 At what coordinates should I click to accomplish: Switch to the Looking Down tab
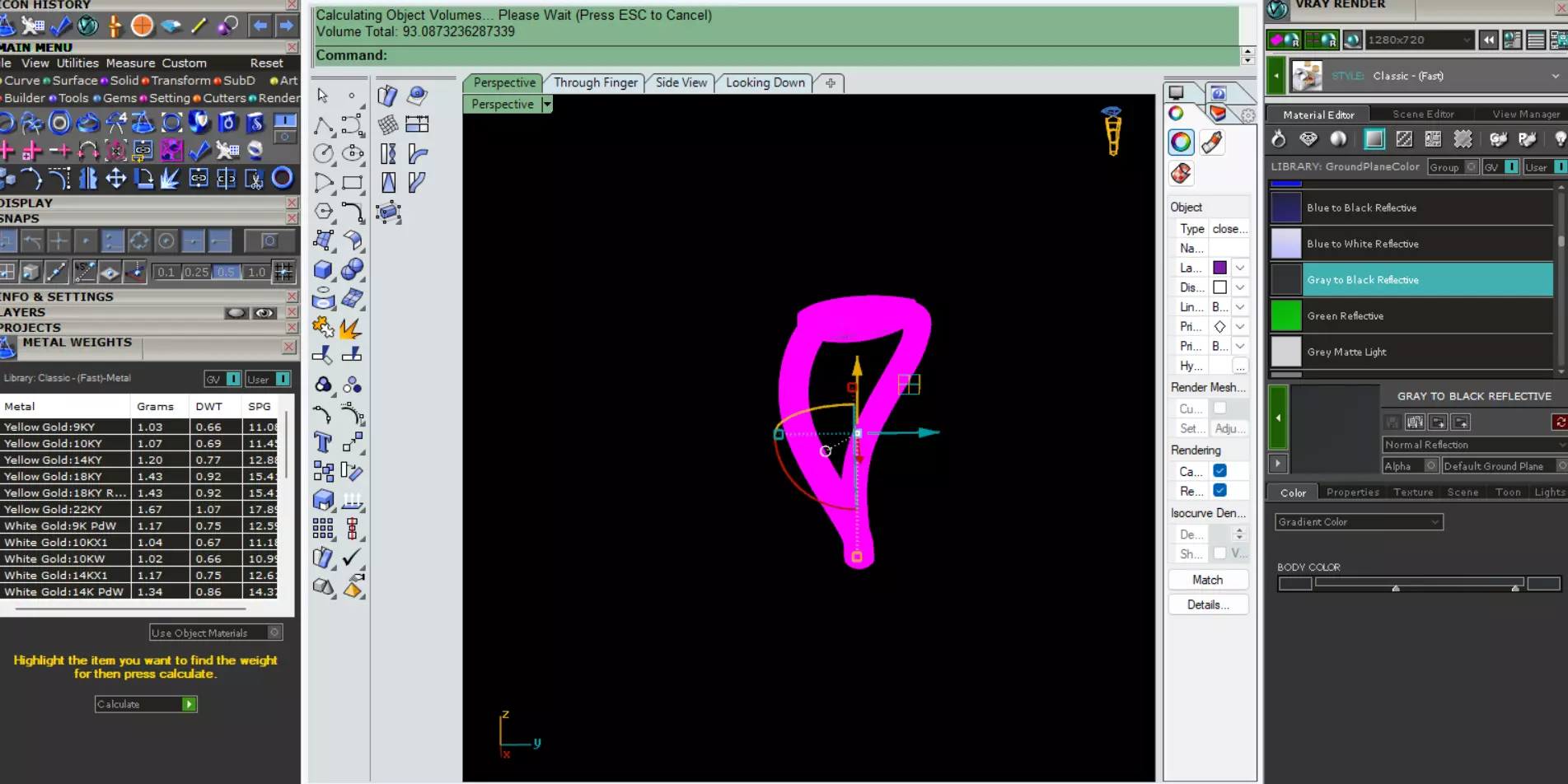click(x=765, y=82)
